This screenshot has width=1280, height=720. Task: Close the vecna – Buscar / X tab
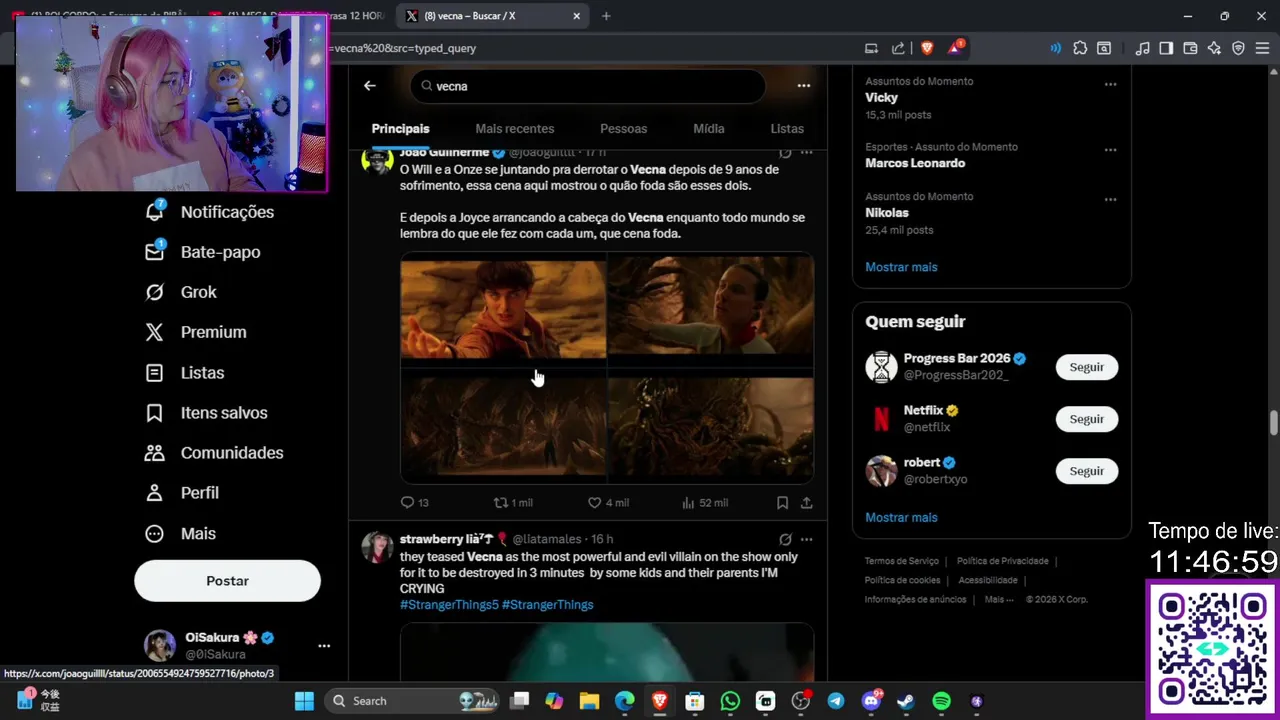(x=576, y=16)
